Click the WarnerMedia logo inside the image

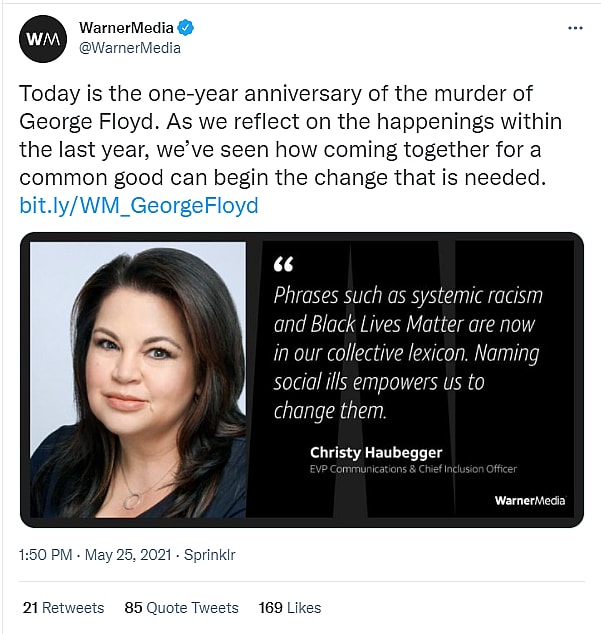529,500
